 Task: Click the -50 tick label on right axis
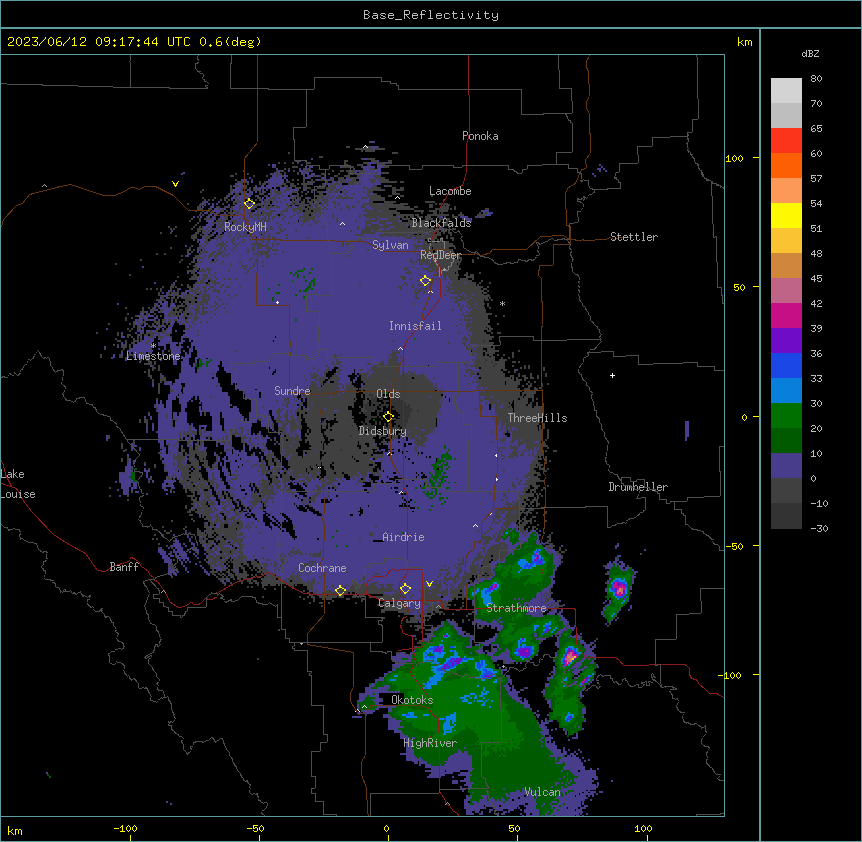point(734,546)
